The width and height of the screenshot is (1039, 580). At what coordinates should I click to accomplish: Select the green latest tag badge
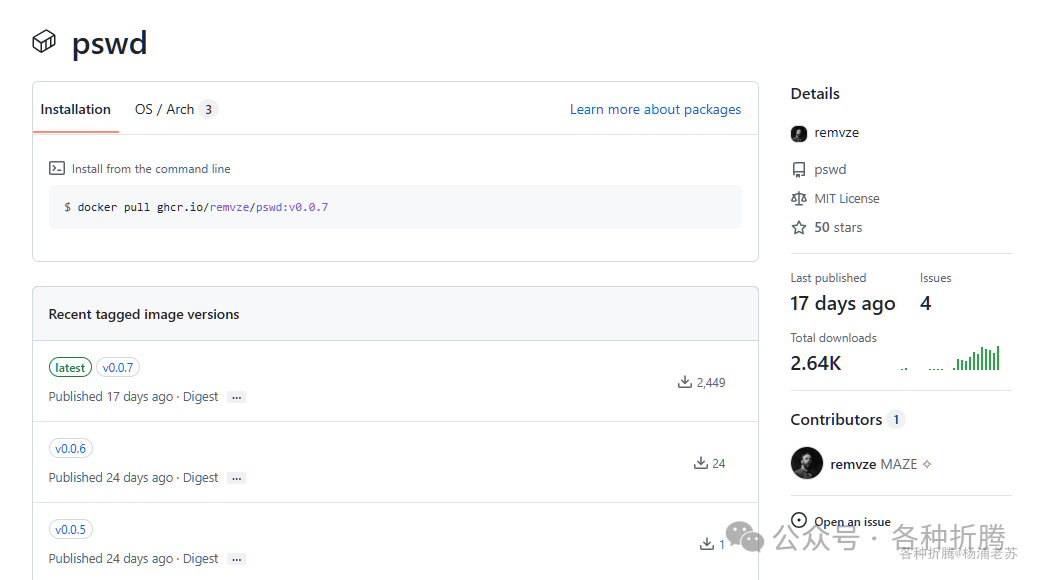click(70, 367)
